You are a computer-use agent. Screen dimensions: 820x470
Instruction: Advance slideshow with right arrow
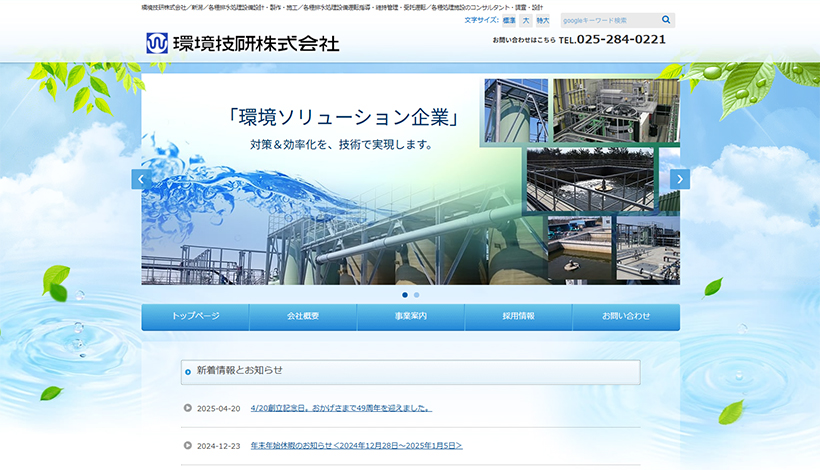[680, 179]
